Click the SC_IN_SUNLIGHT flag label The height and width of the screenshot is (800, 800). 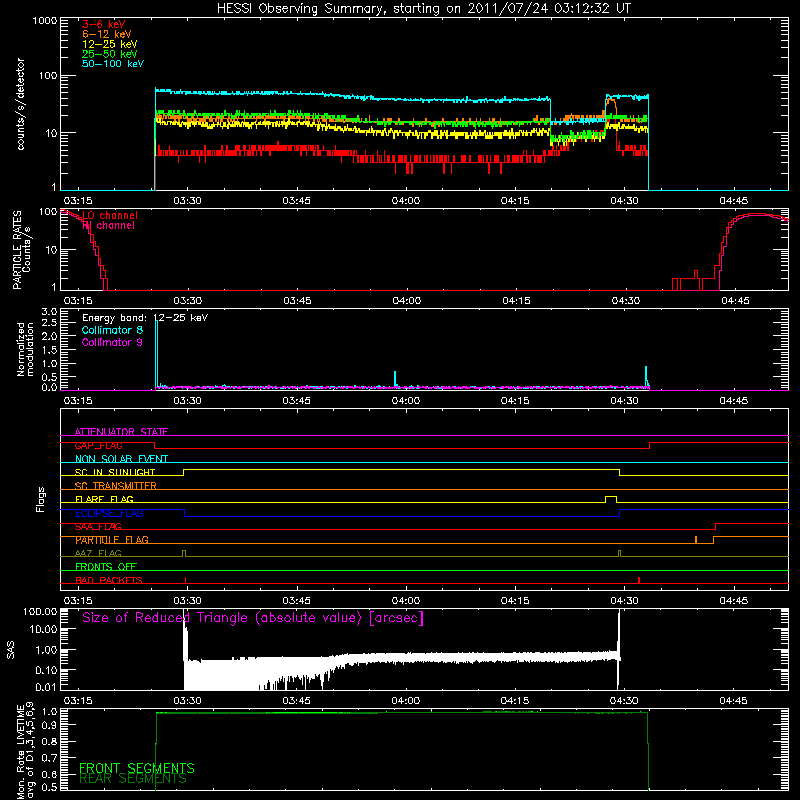point(115,472)
